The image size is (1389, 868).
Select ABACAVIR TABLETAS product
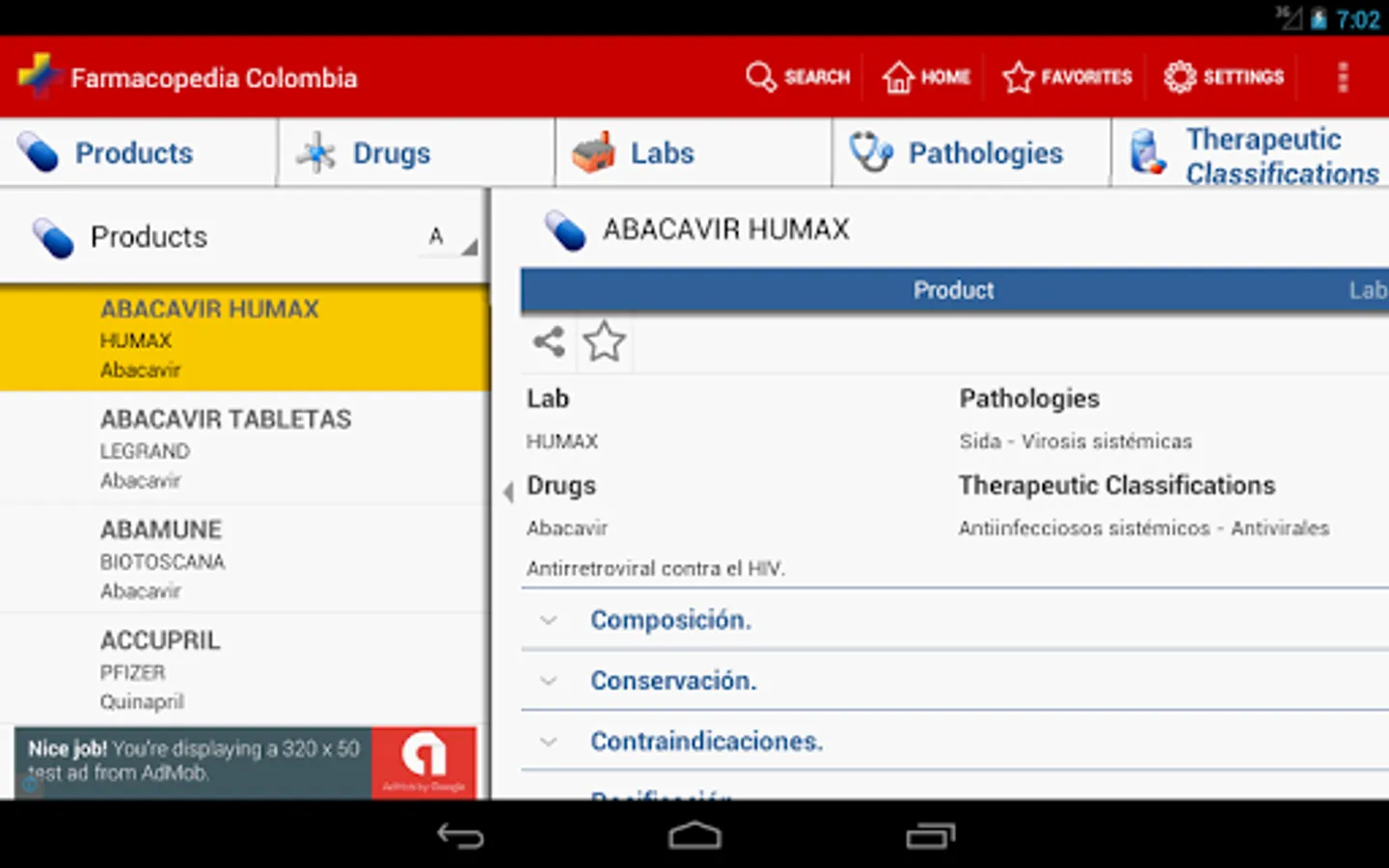point(244,448)
